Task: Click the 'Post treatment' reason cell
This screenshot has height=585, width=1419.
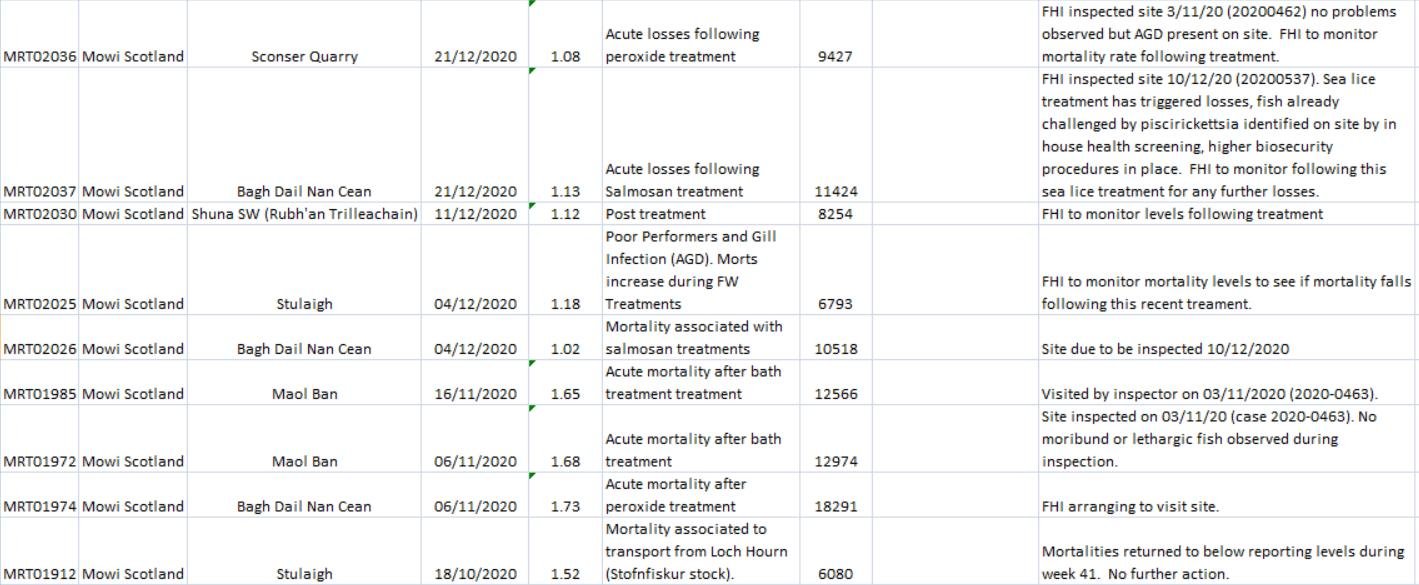Action: point(655,214)
